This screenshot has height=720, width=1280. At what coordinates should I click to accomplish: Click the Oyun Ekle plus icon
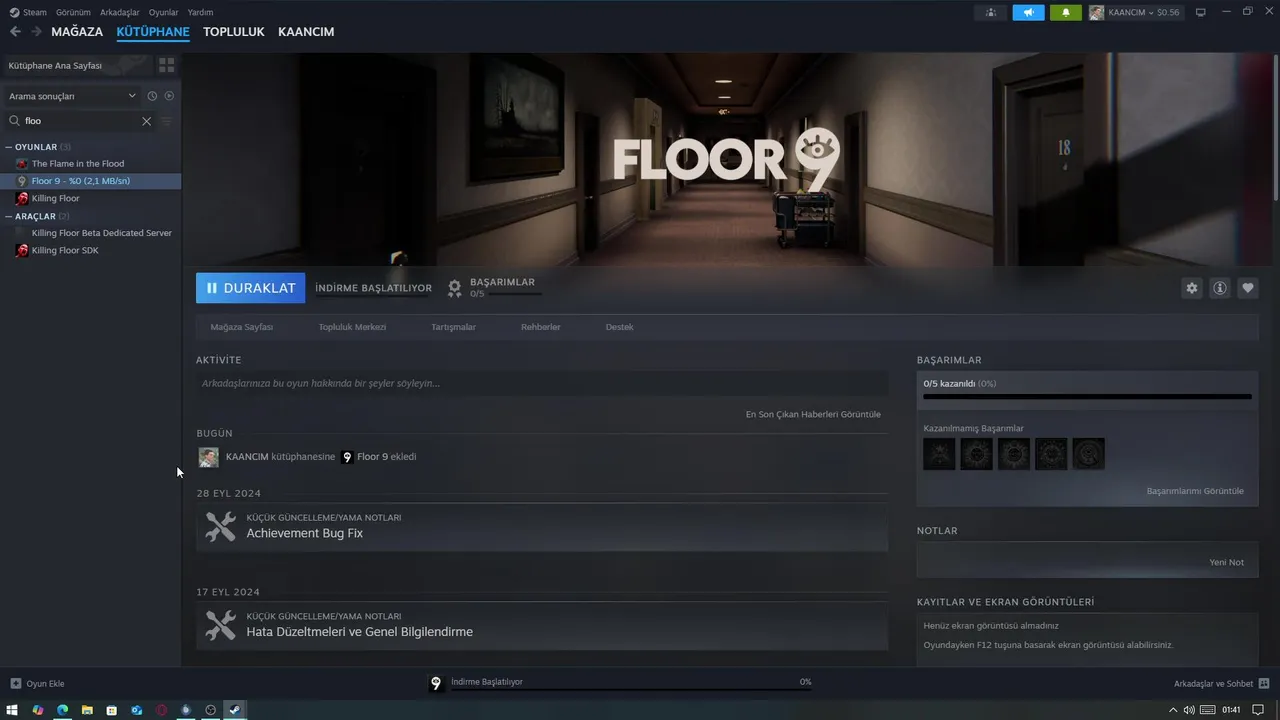pyautogui.click(x=15, y=683)
